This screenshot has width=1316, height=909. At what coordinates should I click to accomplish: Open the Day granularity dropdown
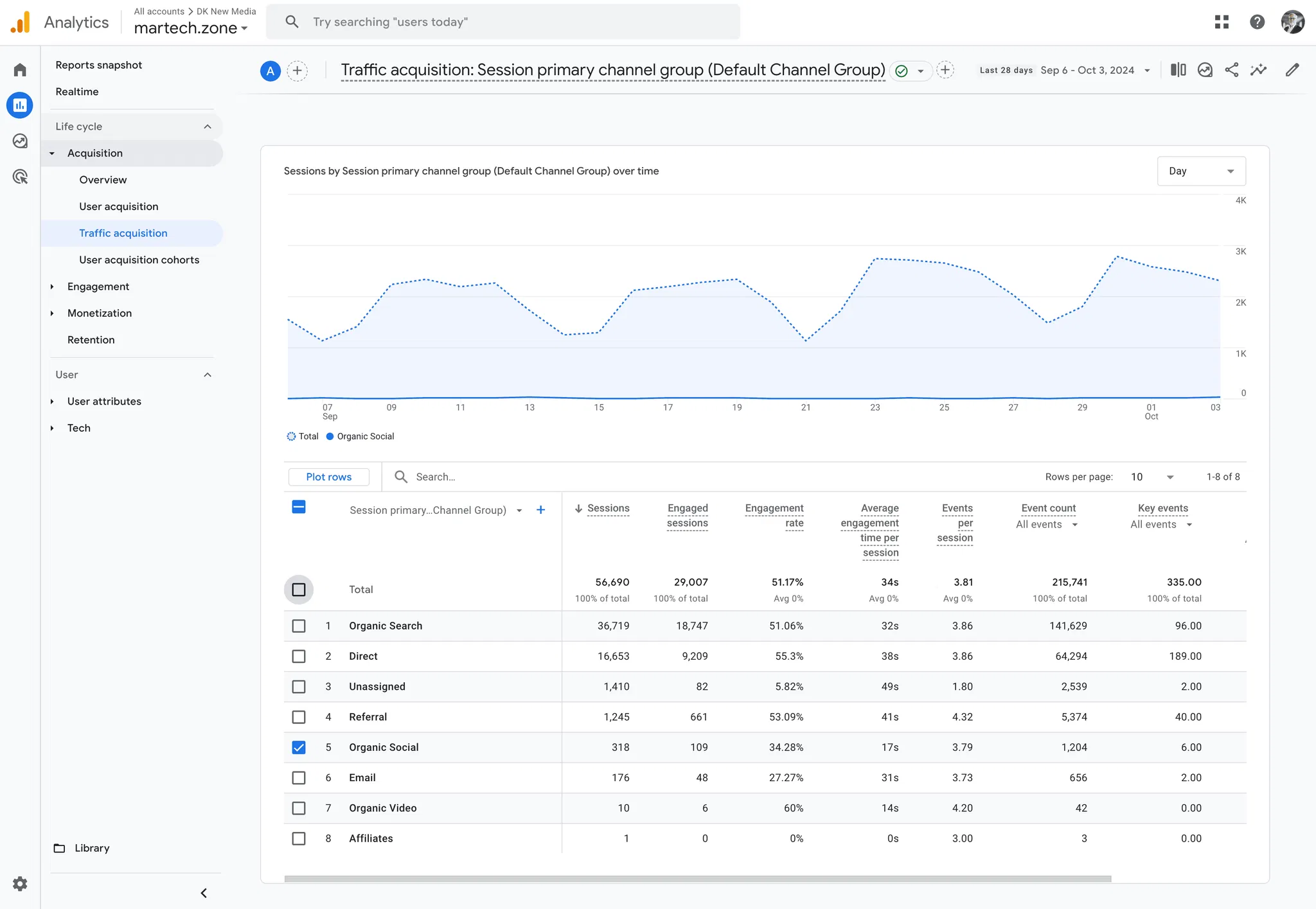click(1201, 171)
